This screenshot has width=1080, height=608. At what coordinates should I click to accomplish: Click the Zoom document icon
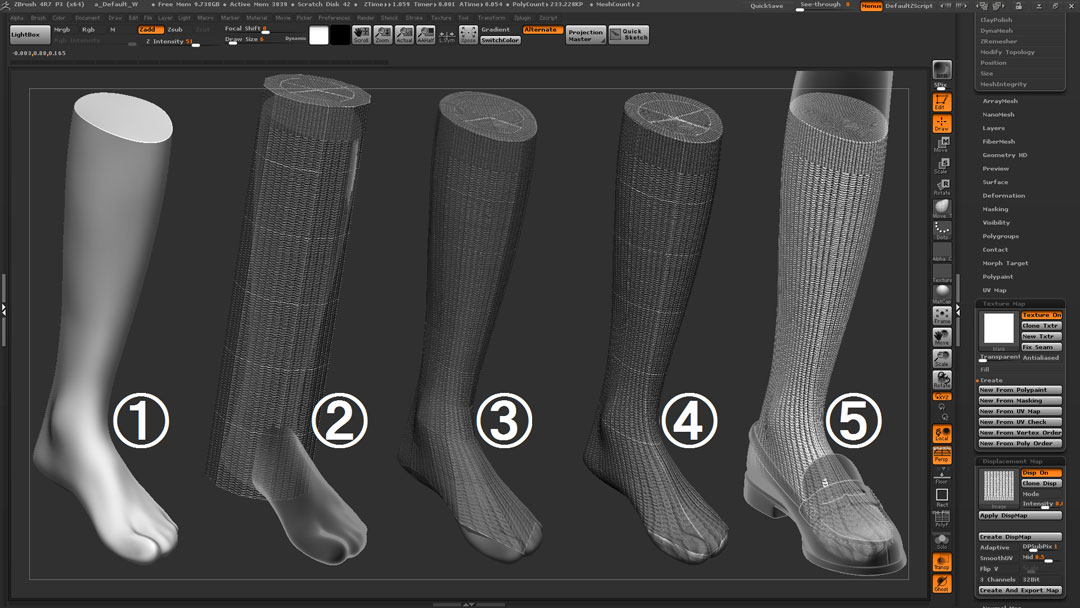point(383,34)
